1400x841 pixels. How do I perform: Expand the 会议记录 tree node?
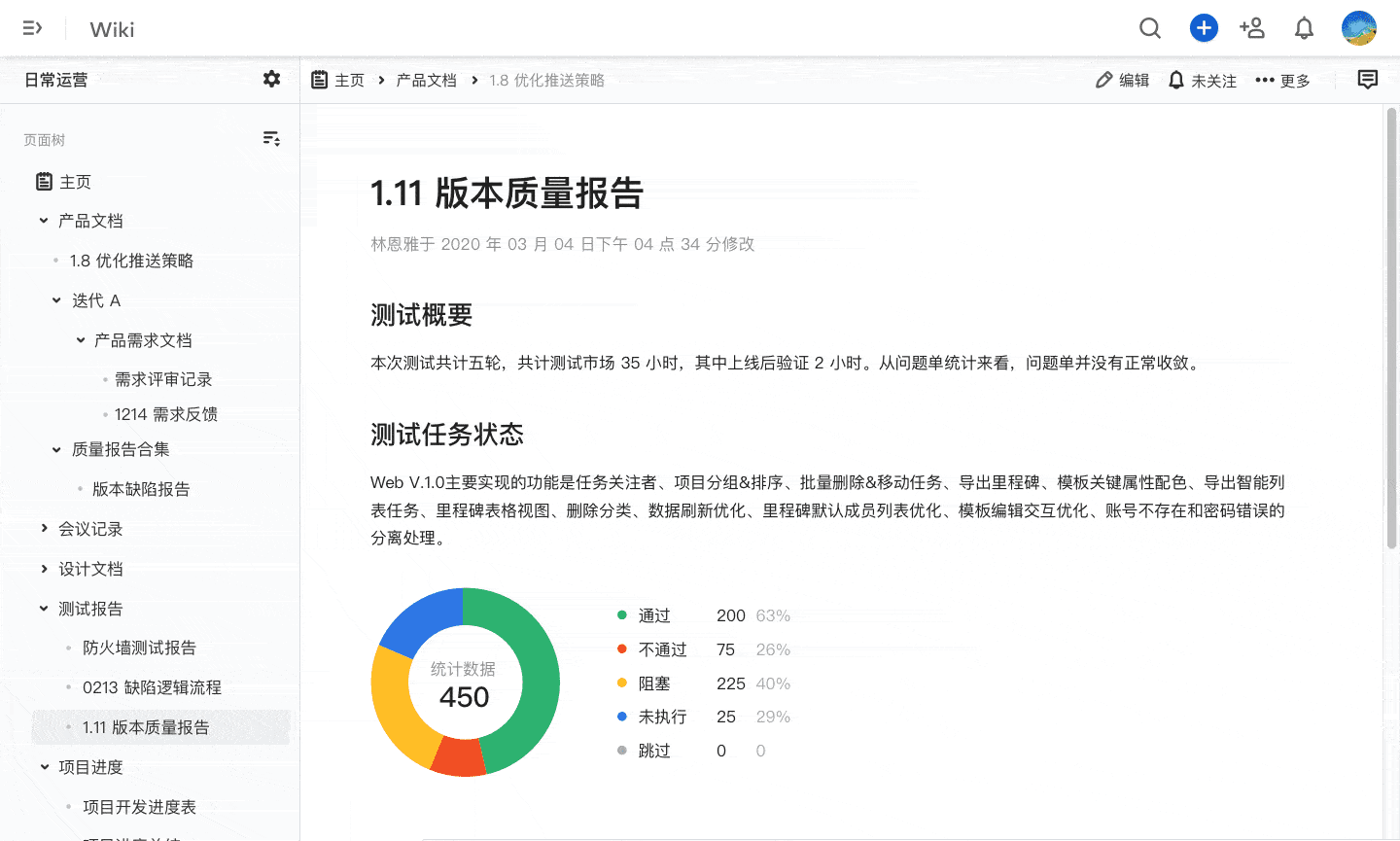click(44, 529)
